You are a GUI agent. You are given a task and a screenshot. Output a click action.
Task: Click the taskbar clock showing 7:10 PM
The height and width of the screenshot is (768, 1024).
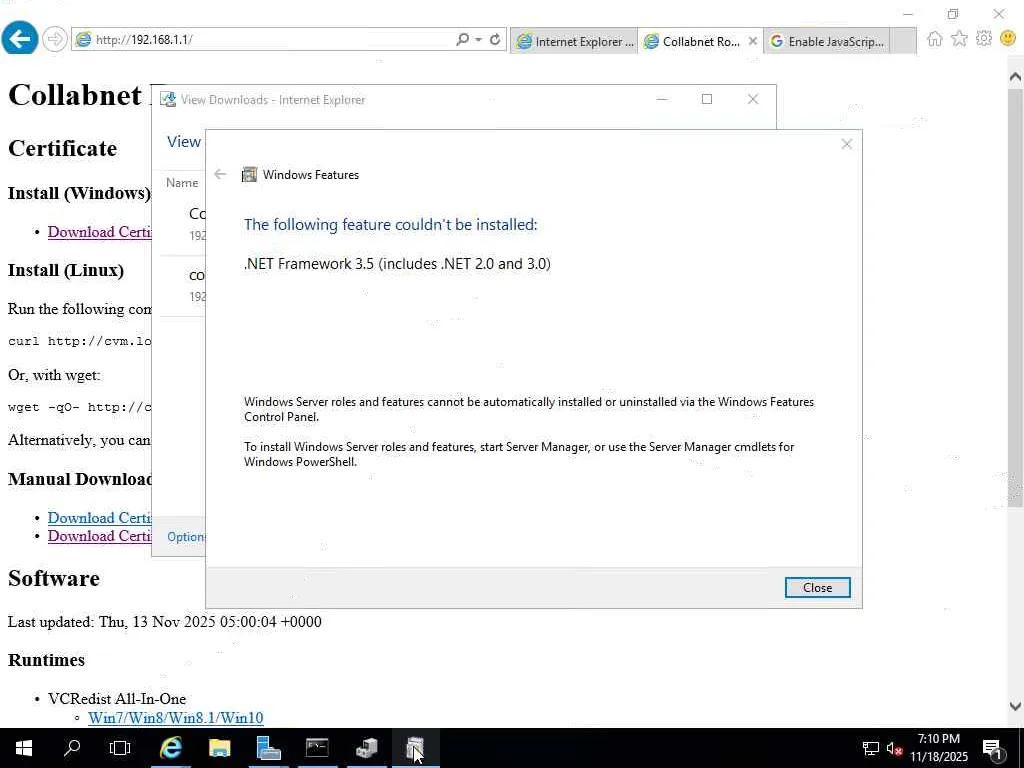[938, 748]
